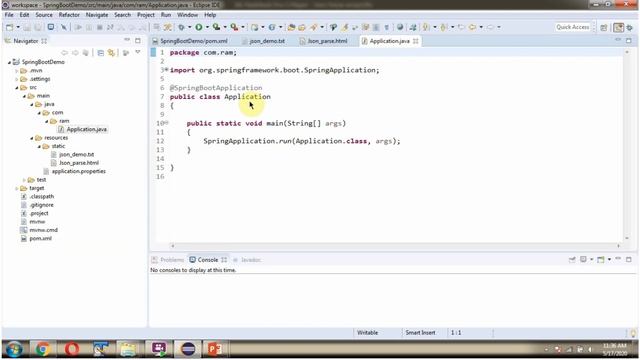Click the green Run button in toolbar

[199, 27]
